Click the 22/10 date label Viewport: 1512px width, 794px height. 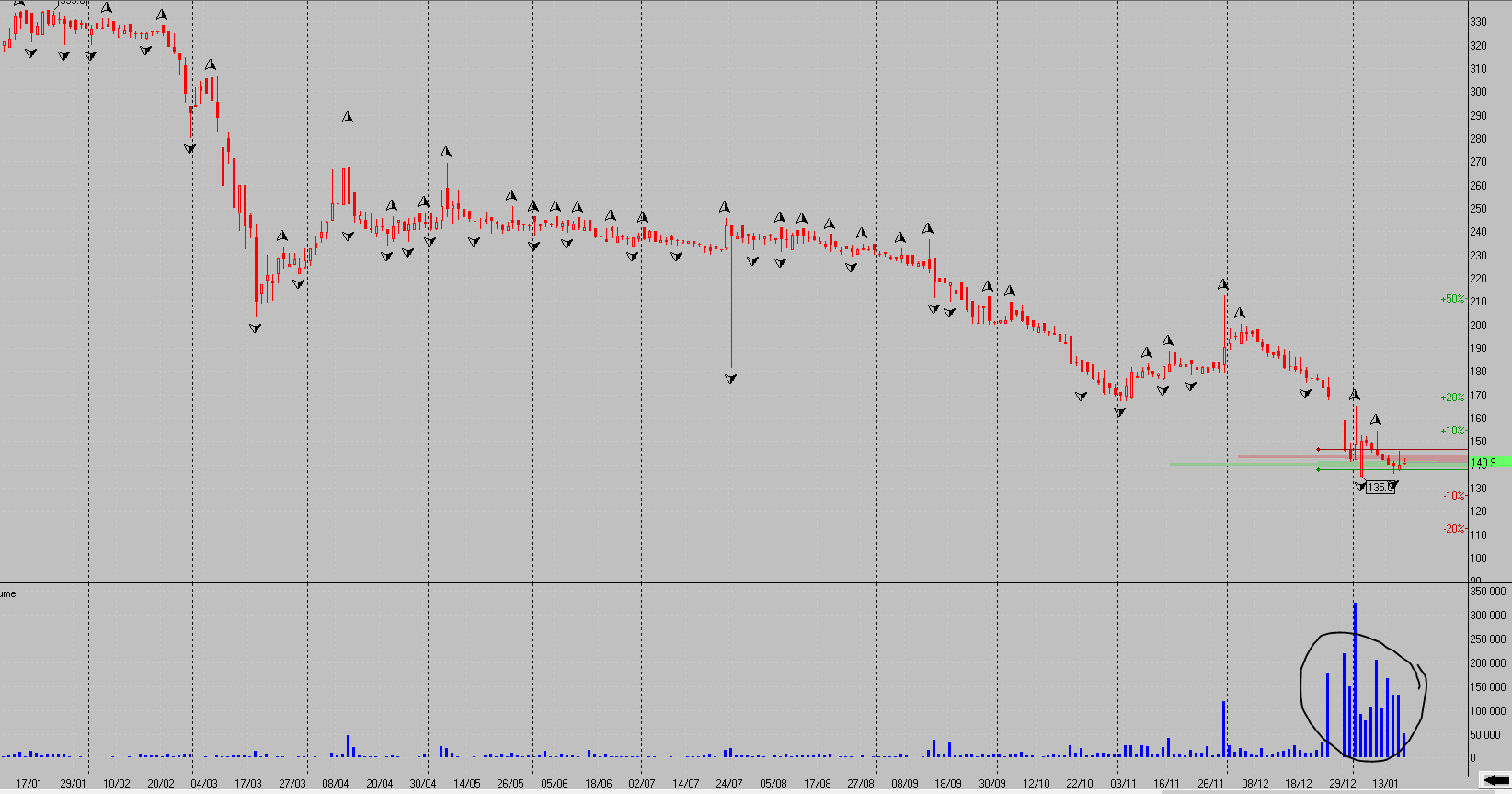(x=1080, y=784)
